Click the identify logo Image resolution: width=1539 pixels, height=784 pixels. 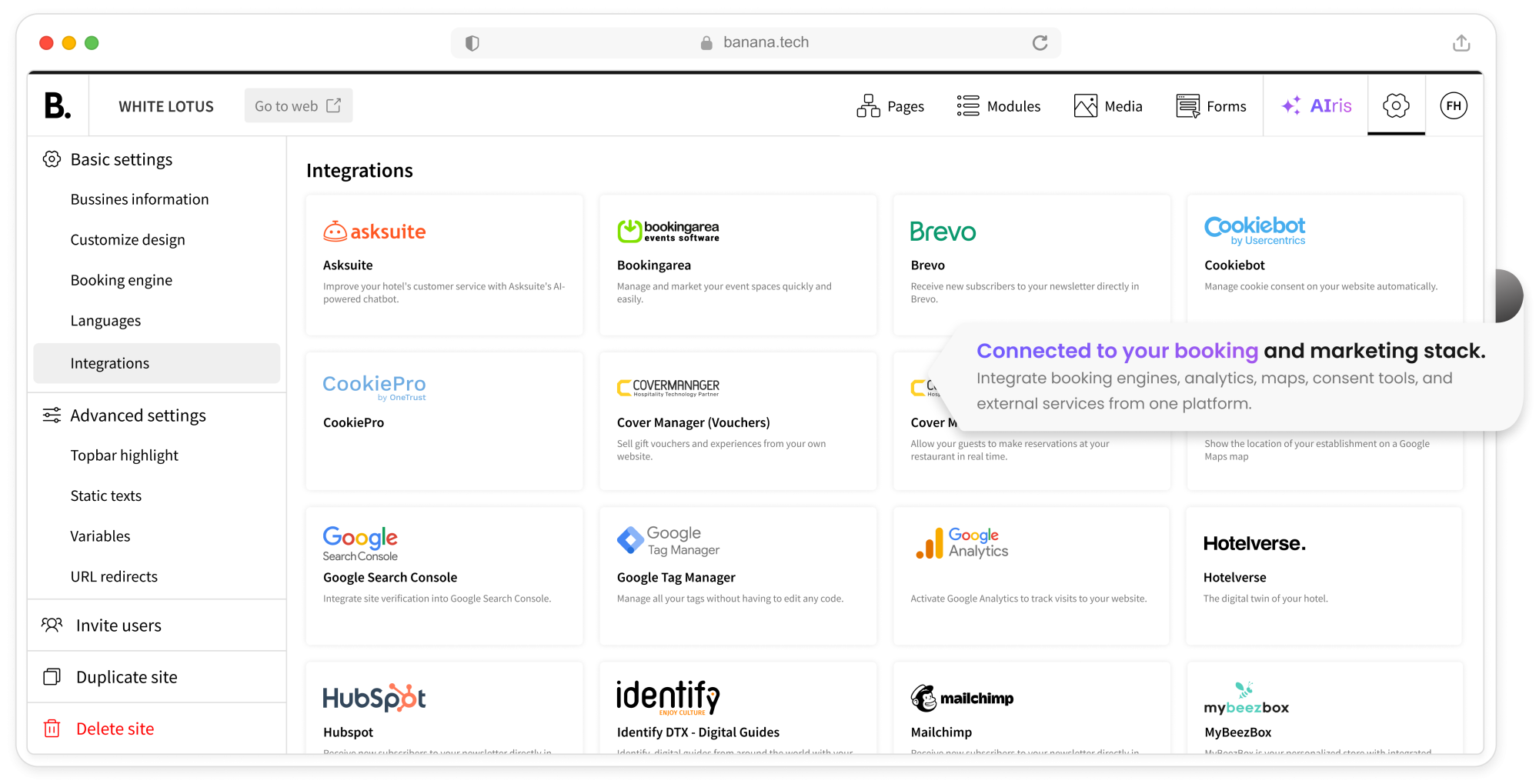click(668, 697)
